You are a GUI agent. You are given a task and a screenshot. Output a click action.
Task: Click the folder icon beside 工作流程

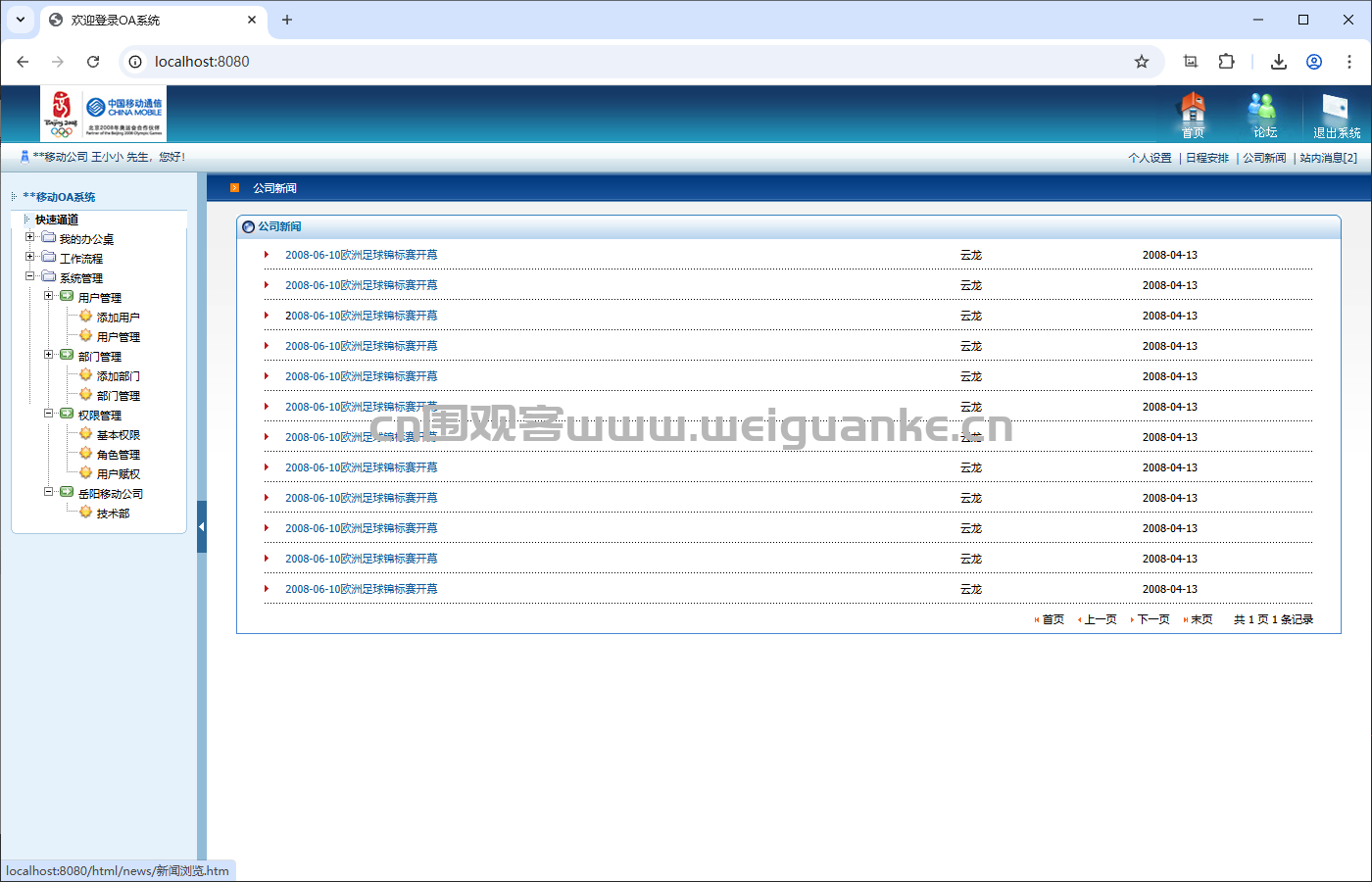(x=48, y=257)
